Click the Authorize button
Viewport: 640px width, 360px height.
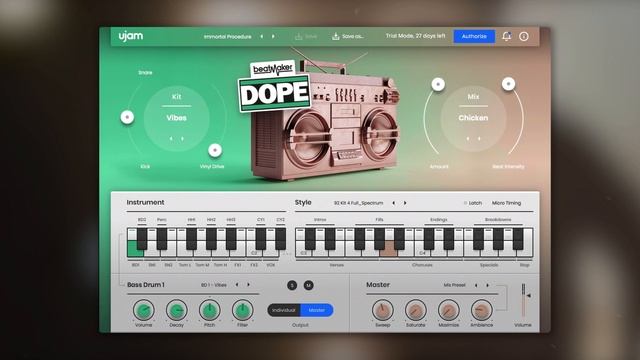pos(474,36)
